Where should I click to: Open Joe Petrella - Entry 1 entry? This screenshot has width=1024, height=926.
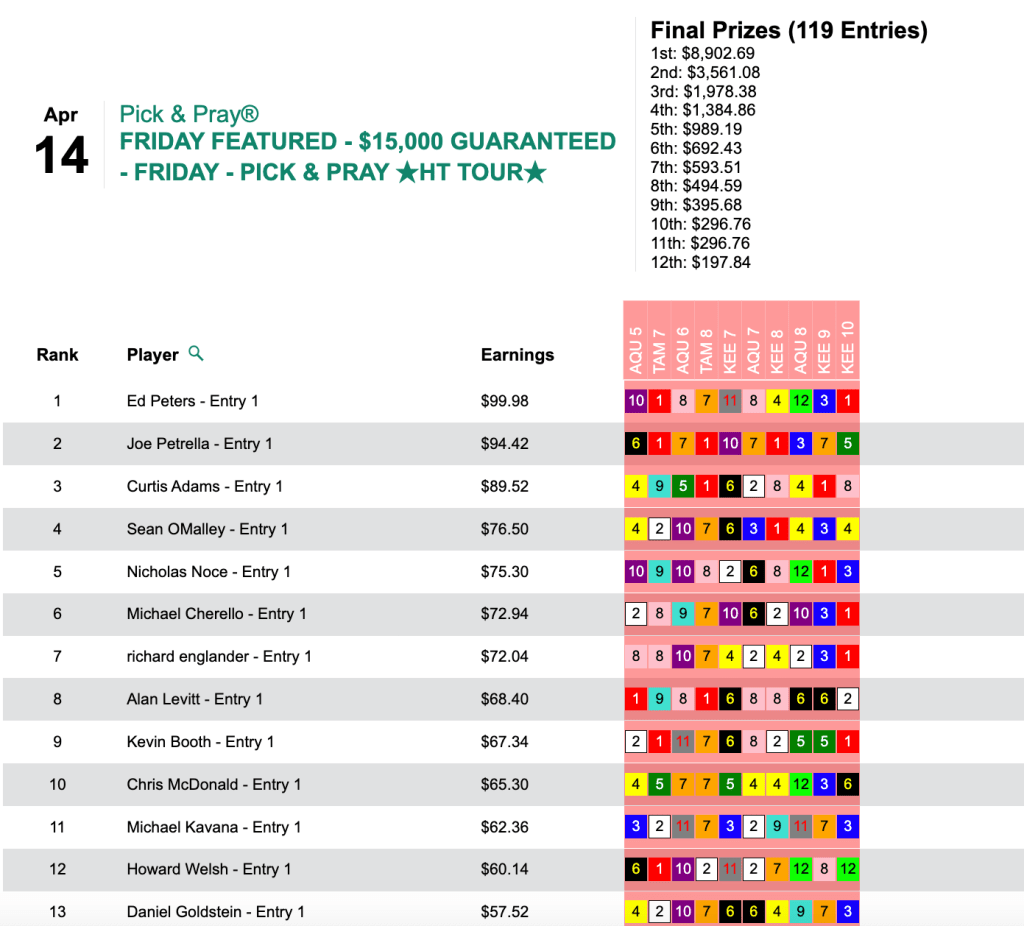199,444
